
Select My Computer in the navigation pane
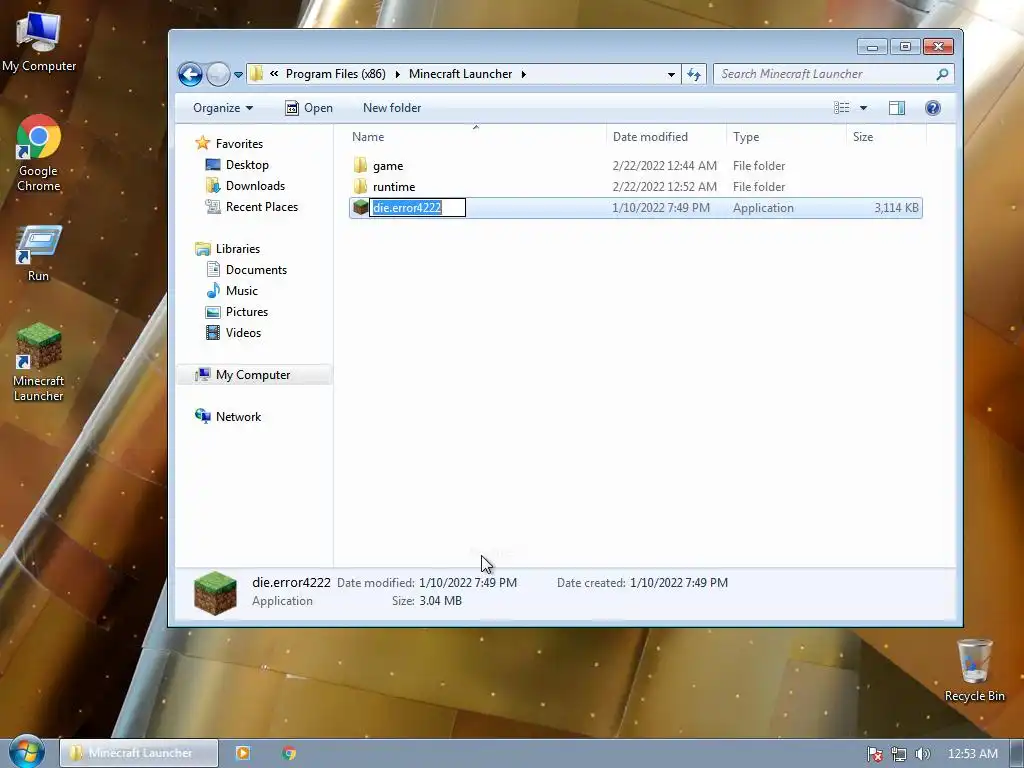pos(253,375)
